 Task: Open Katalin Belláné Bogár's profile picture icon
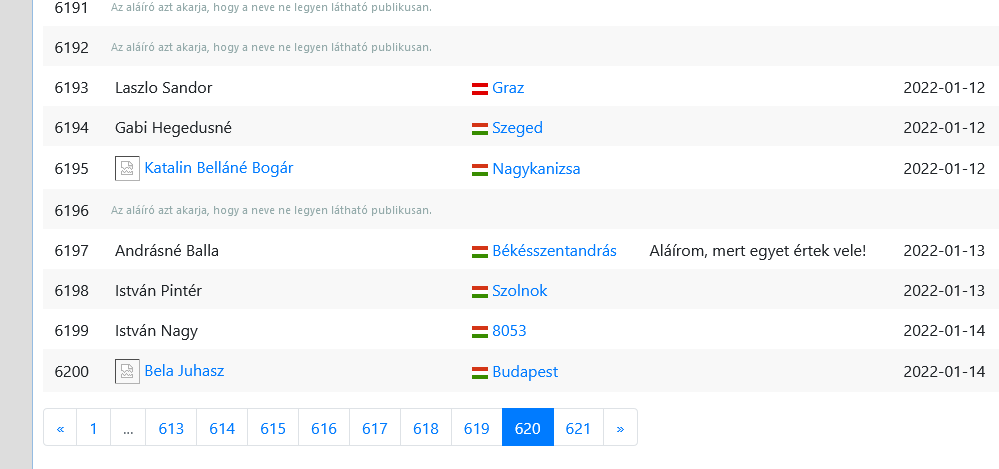point(127,168)
